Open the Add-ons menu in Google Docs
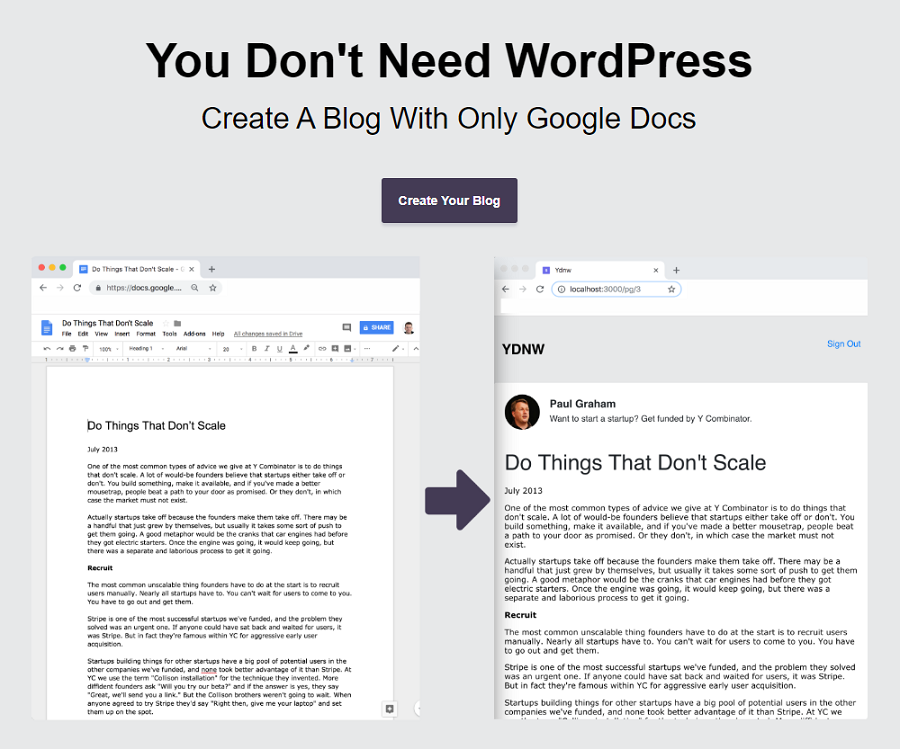 [x=195, y=333]
